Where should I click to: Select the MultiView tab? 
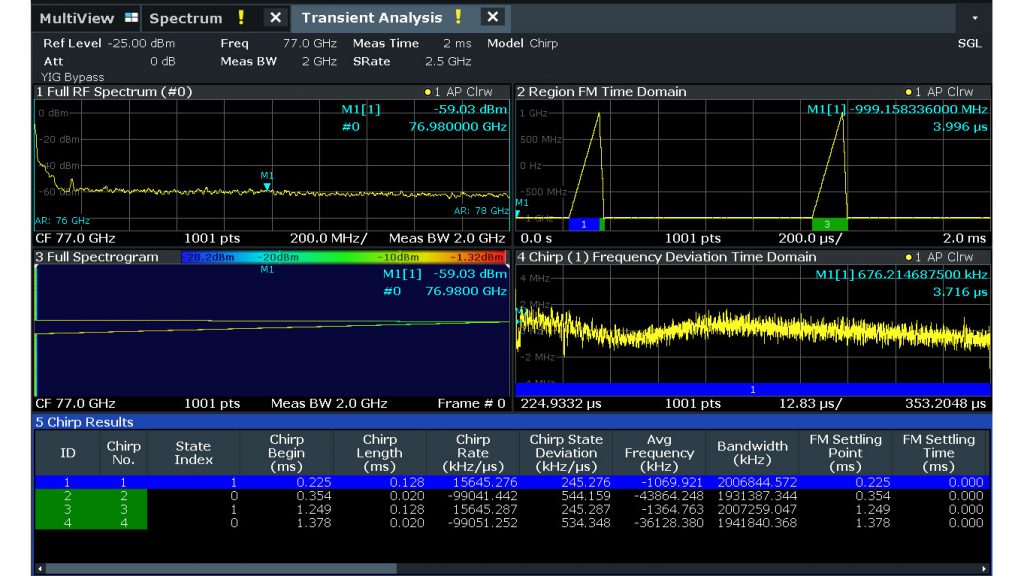[x=76, y=18]
